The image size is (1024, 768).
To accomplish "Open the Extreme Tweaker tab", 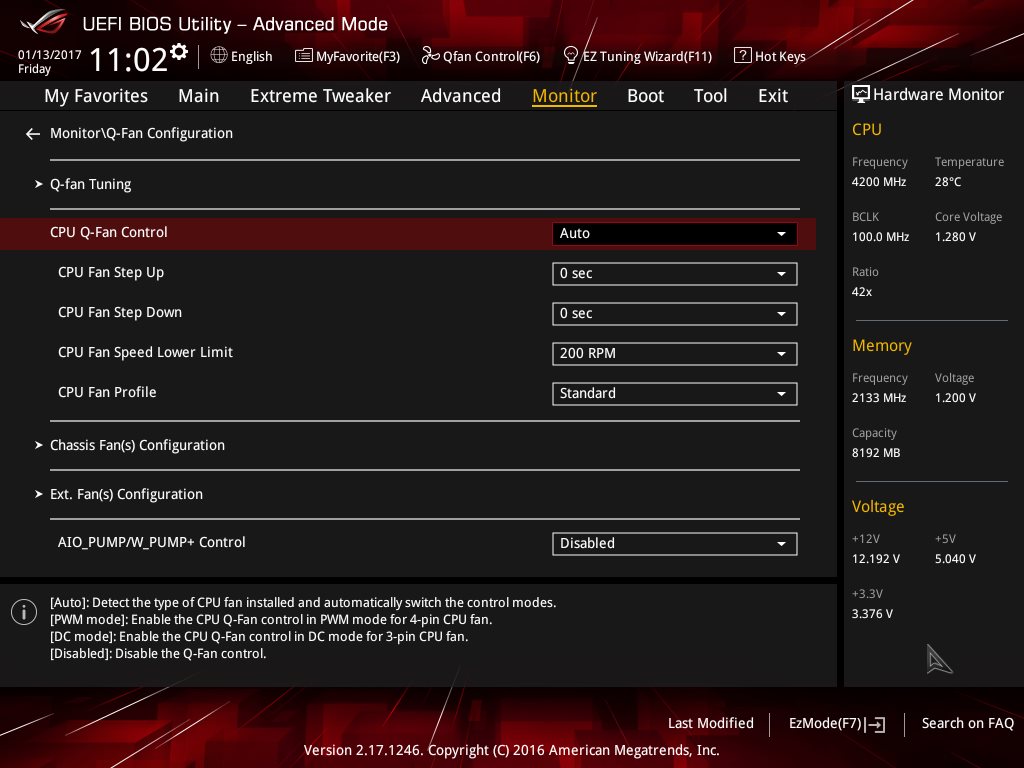I will (x=320, y=96).
